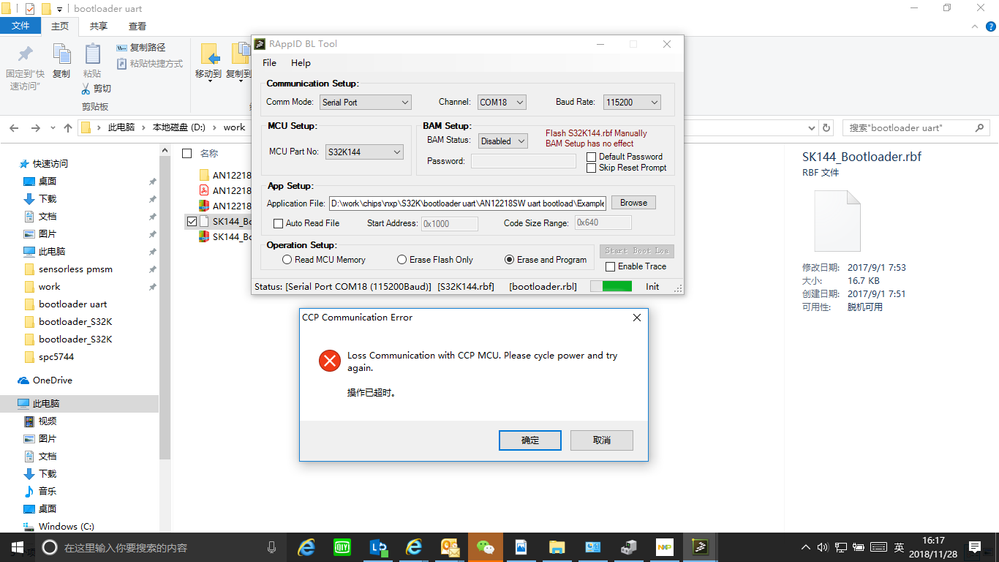The width and height of the screenshot is (999, 562).
Task: Click the Paste icon in Explorer ribbon
Action: (92, 55)
